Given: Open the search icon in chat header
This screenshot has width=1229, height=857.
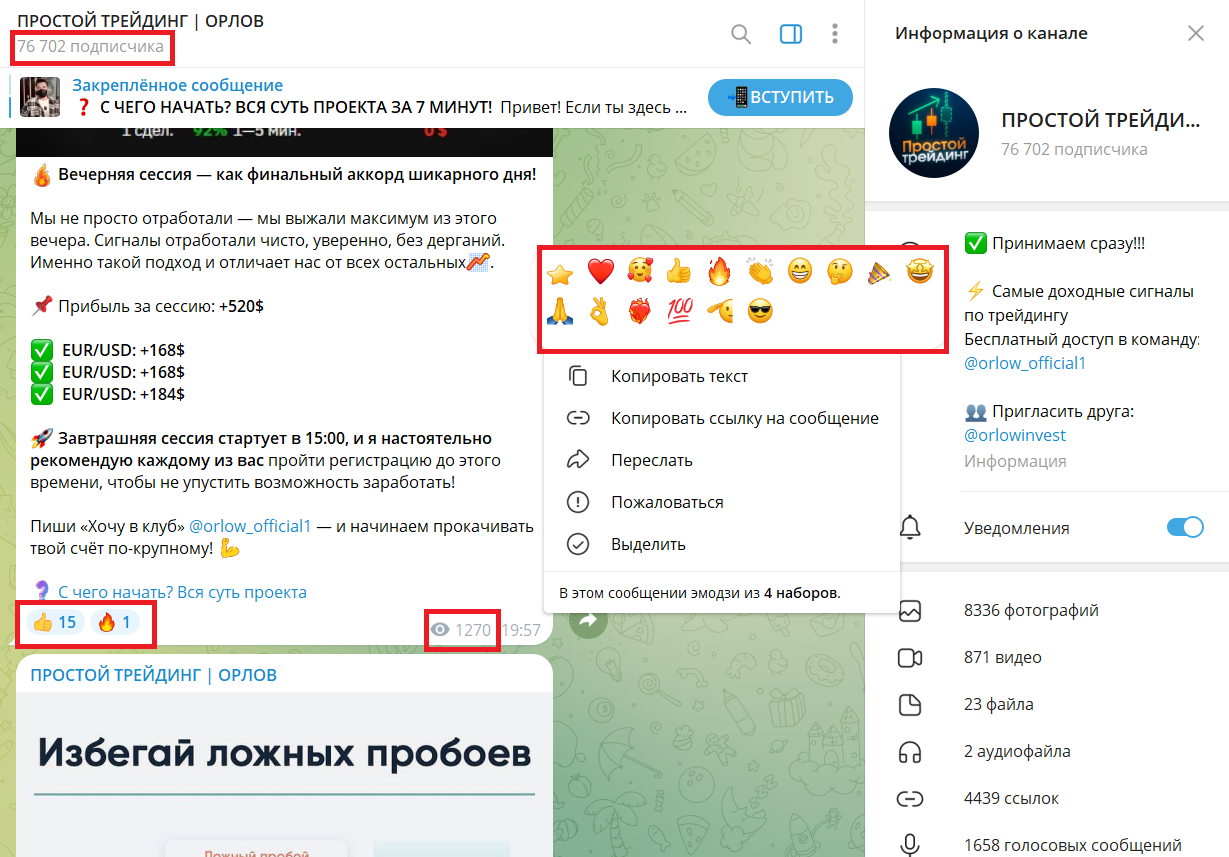Looking at the screenshot, I should pos(741,35).
